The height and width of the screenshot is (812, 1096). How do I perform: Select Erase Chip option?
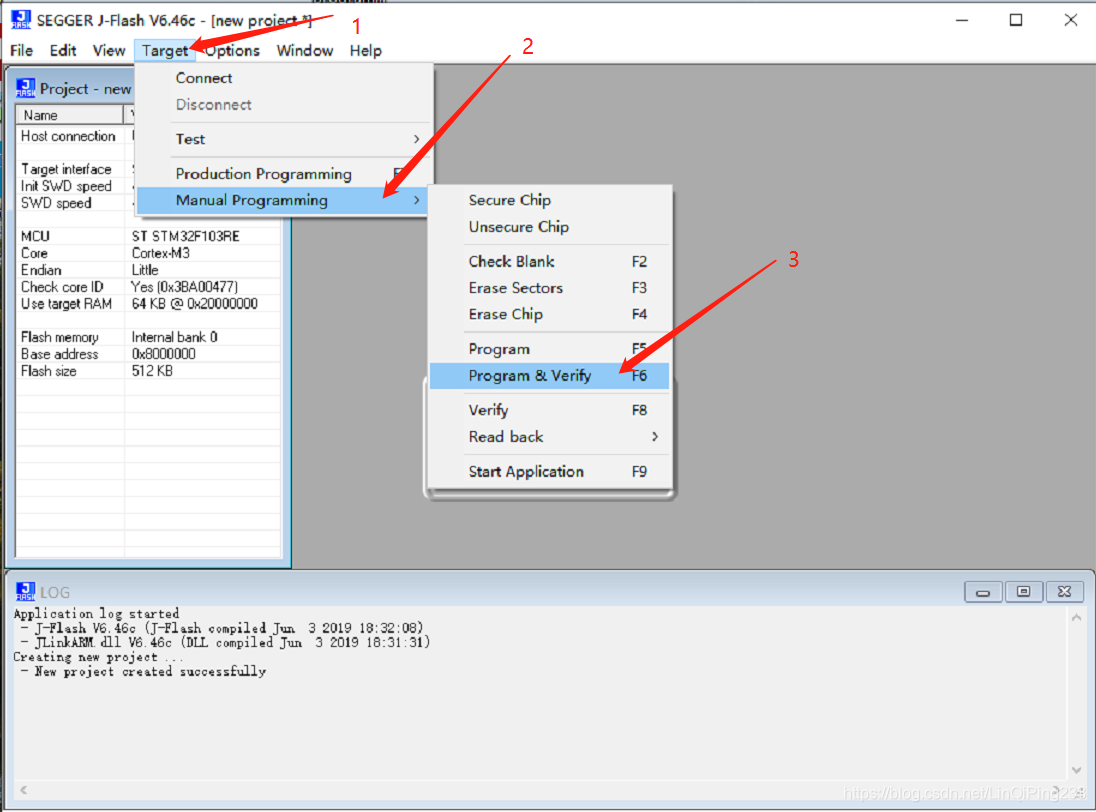pyautogui.click(x=549, y=314)
